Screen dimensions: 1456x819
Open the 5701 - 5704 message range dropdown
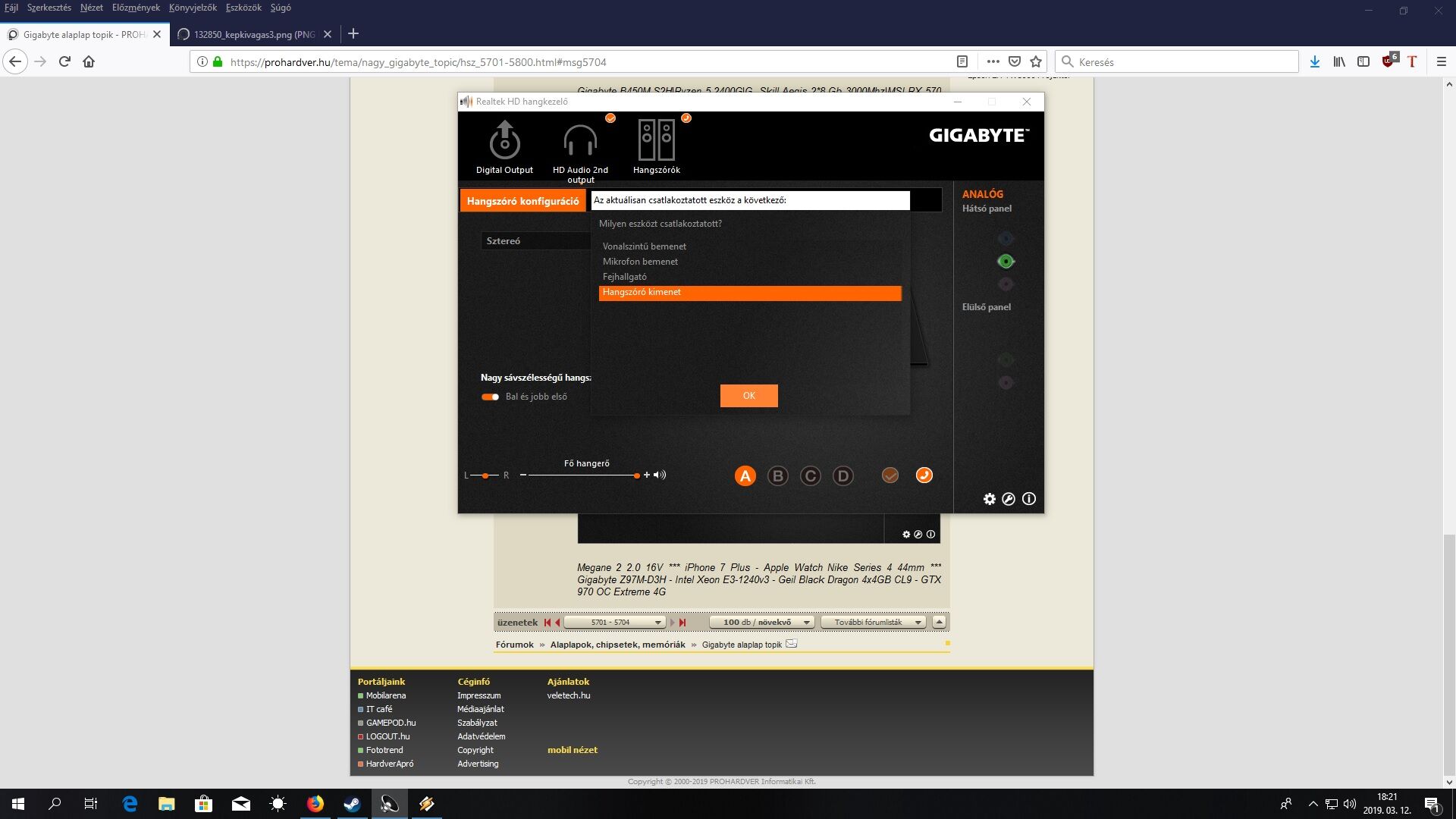(615, 623)
